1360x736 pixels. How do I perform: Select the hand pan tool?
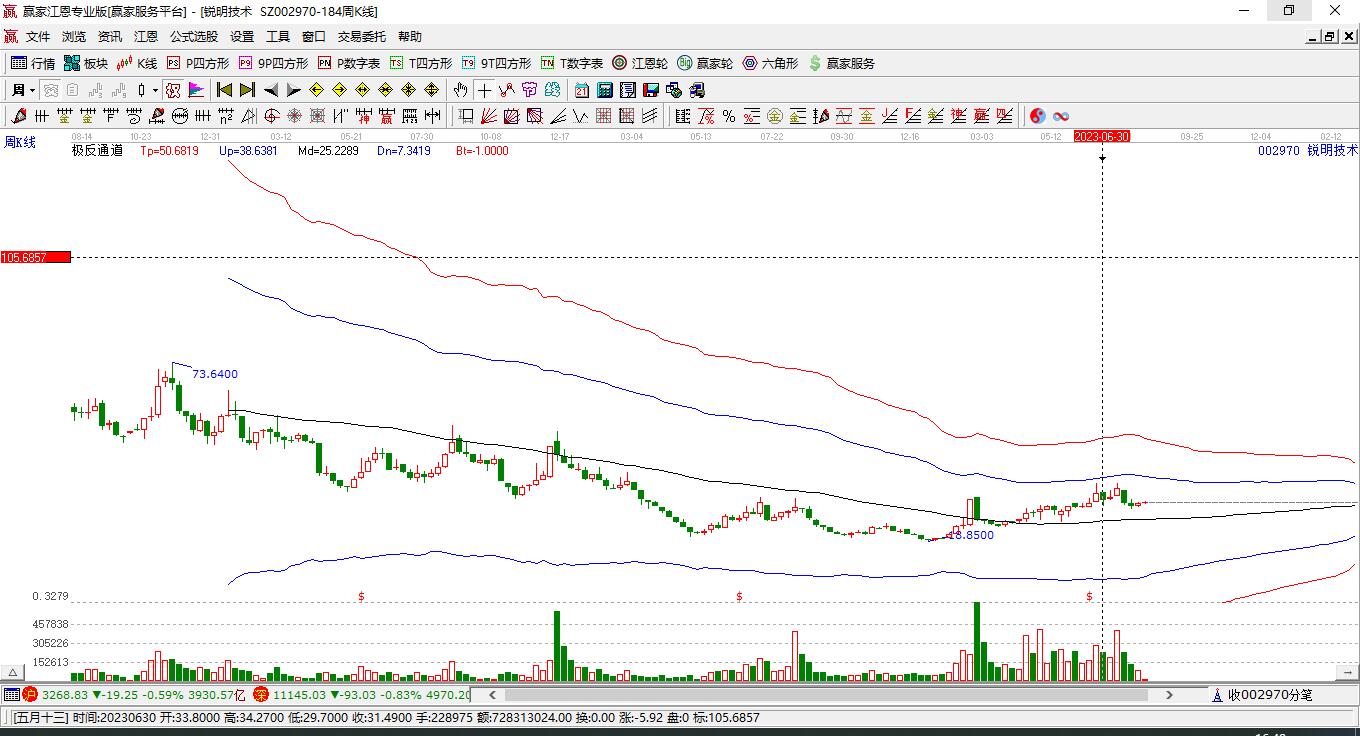(460, 90)
